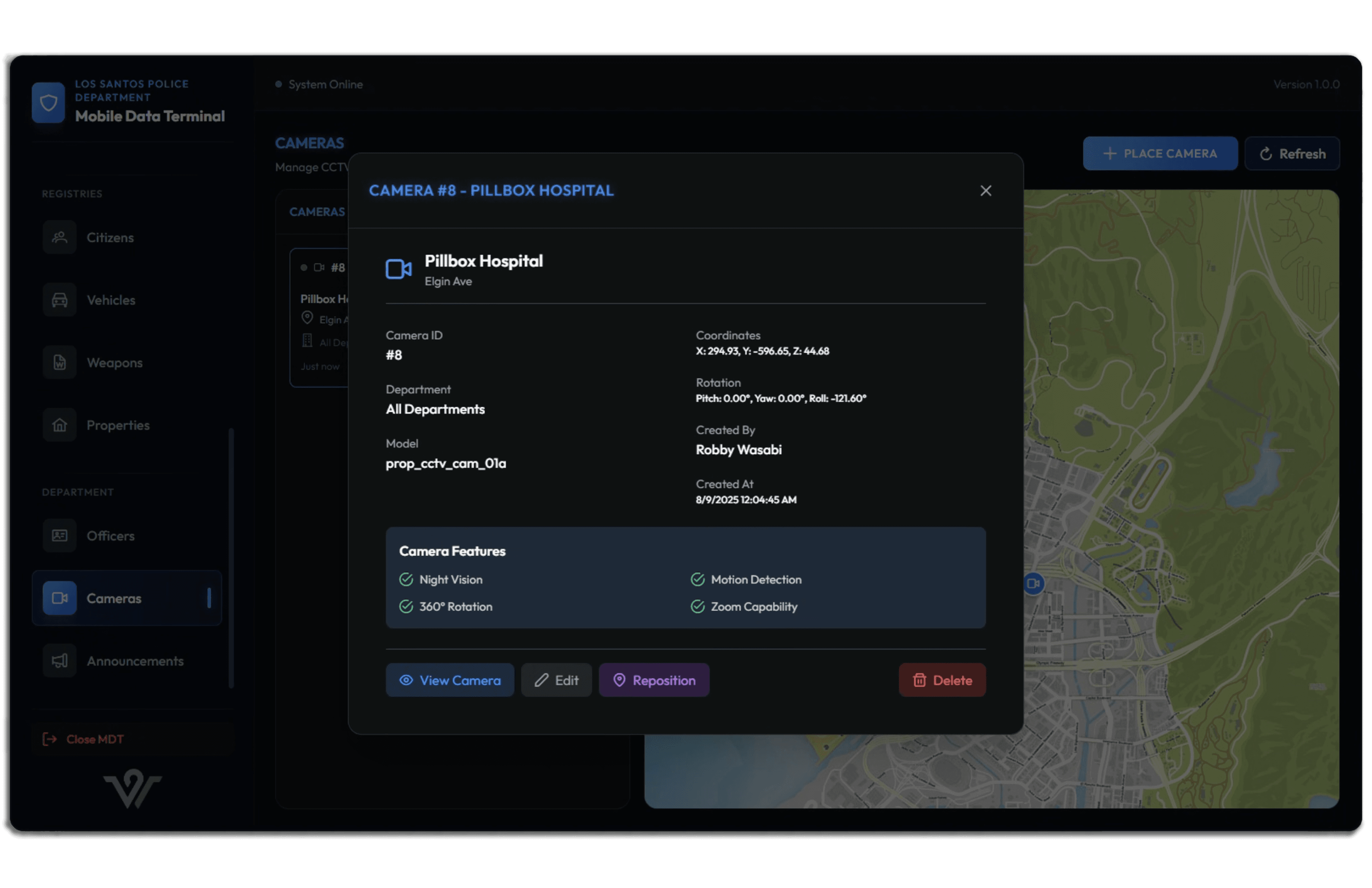Click the pencil icon in Edit button
Viewport: 1372px width, 888px height.
541,681
